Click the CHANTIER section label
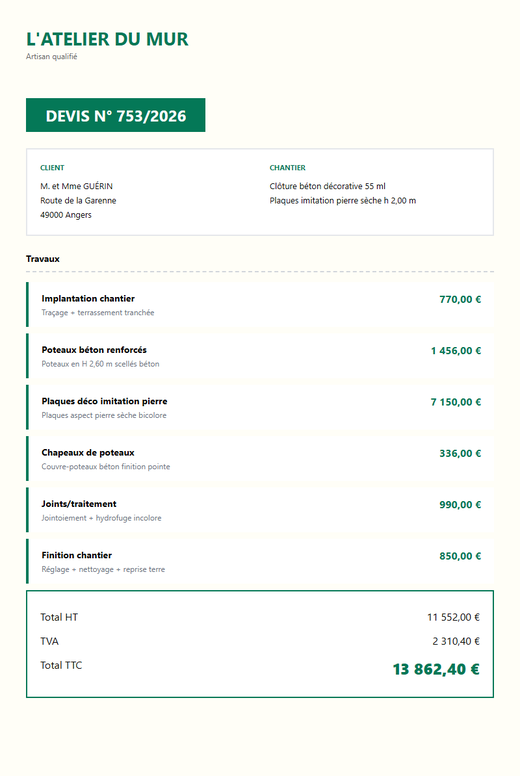This screenshot has width=520, height=776. click(287, 168)
